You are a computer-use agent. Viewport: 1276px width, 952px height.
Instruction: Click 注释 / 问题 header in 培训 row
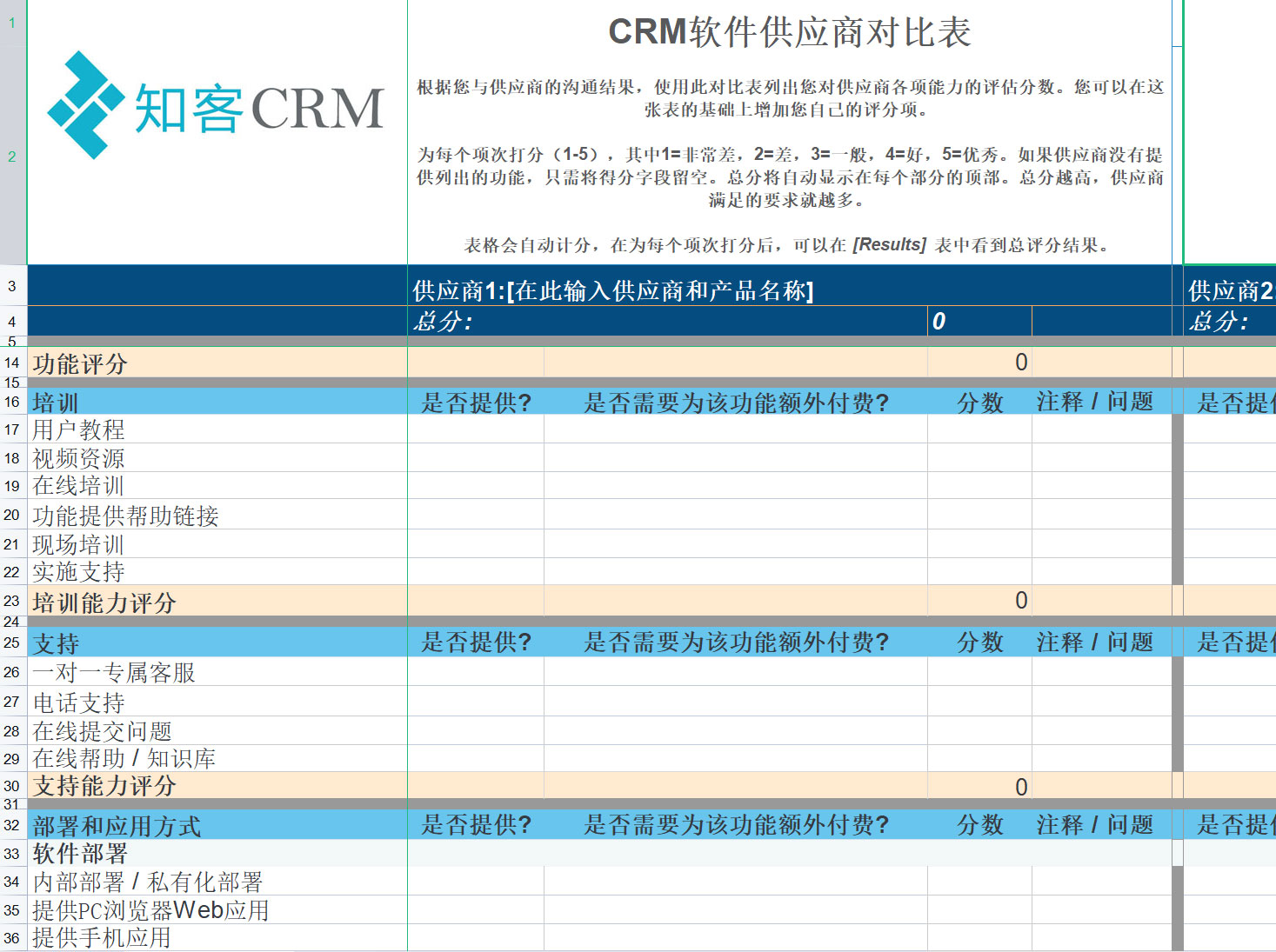(x=1095, y=402)
